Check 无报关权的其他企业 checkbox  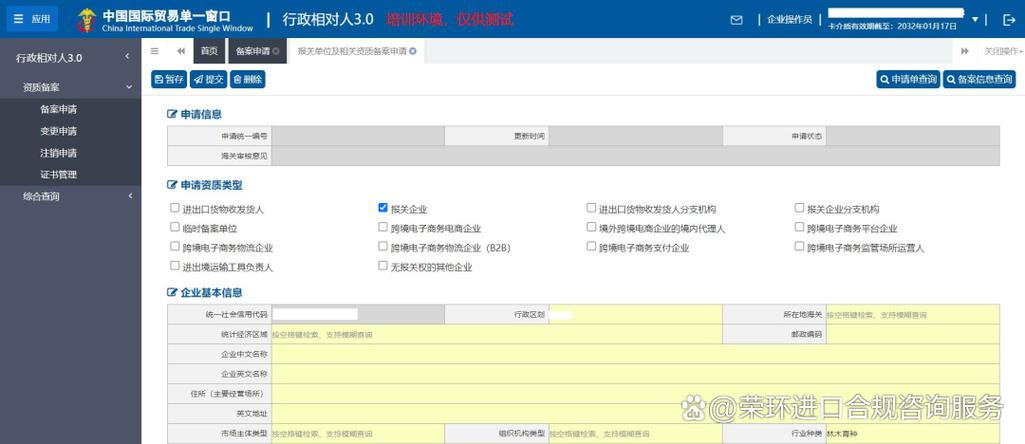(x=383, y=265)
